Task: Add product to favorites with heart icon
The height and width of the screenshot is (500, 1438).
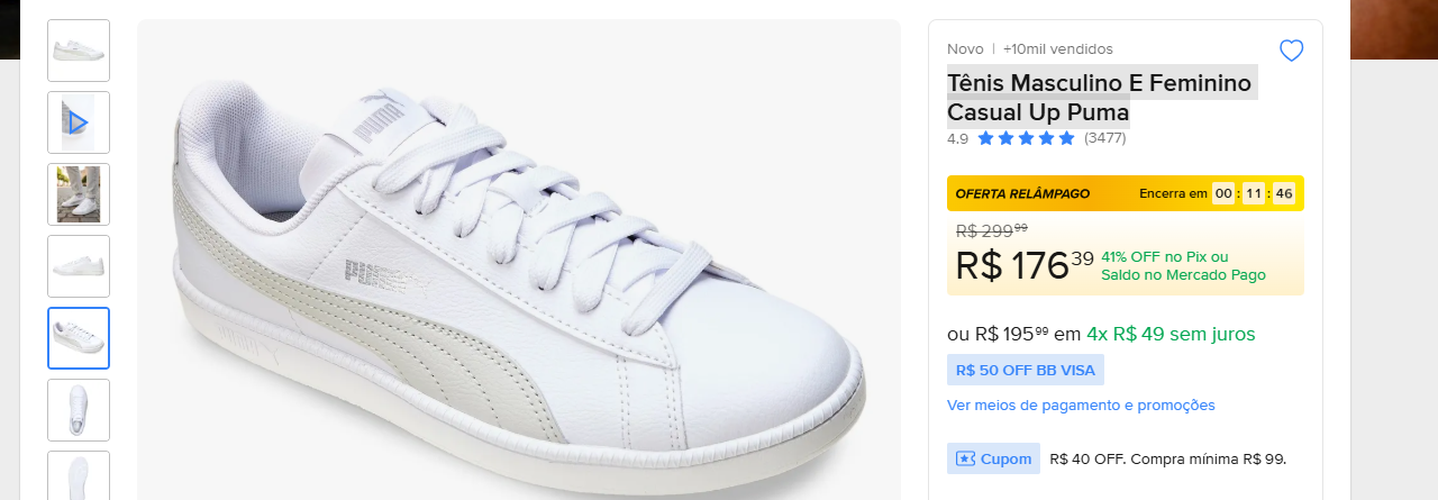Action: pyautogui.click(x=1291, y=51)
